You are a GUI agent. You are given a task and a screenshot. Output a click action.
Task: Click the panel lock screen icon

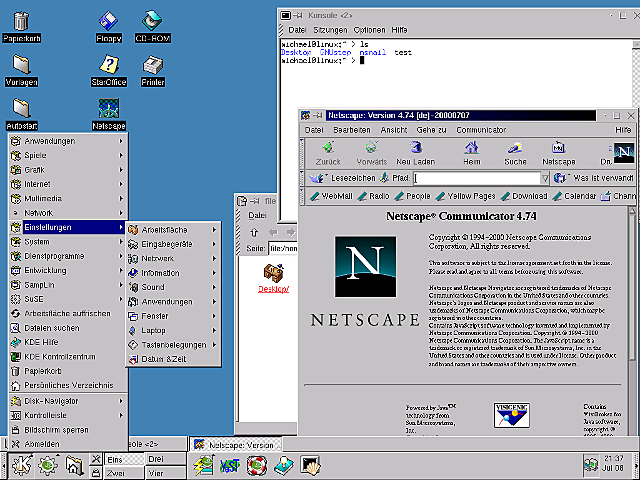pos(96,473)
